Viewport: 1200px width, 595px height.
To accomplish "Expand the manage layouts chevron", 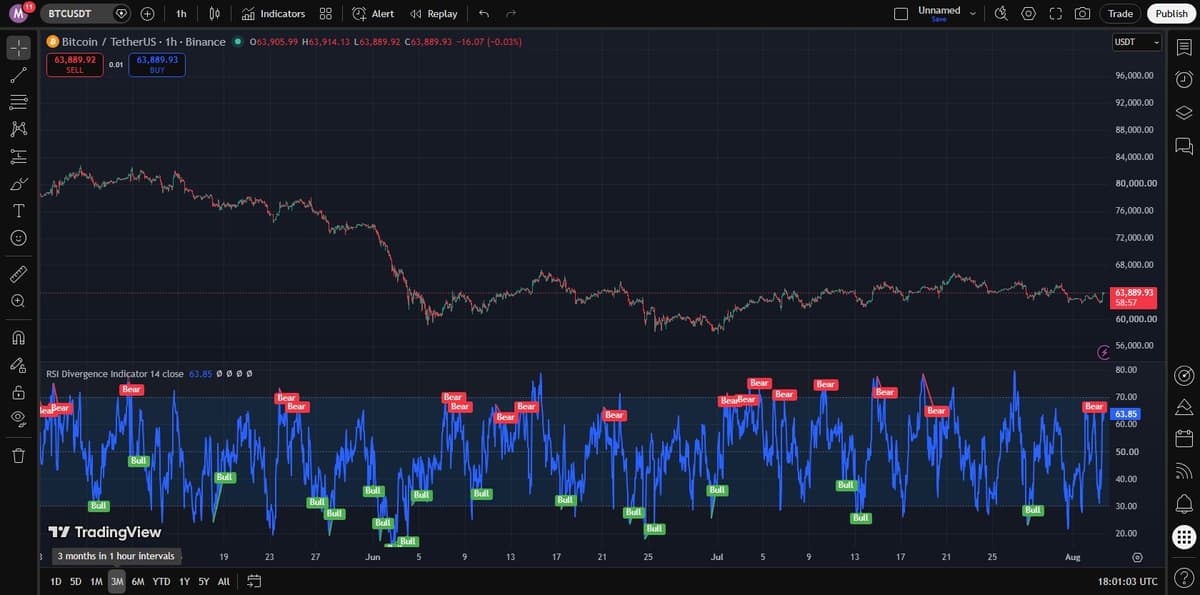I will [x=972, y=14].
